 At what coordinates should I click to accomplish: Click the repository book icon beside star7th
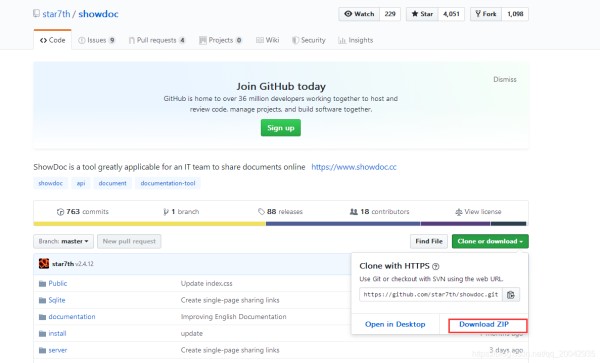coord(36,14)
